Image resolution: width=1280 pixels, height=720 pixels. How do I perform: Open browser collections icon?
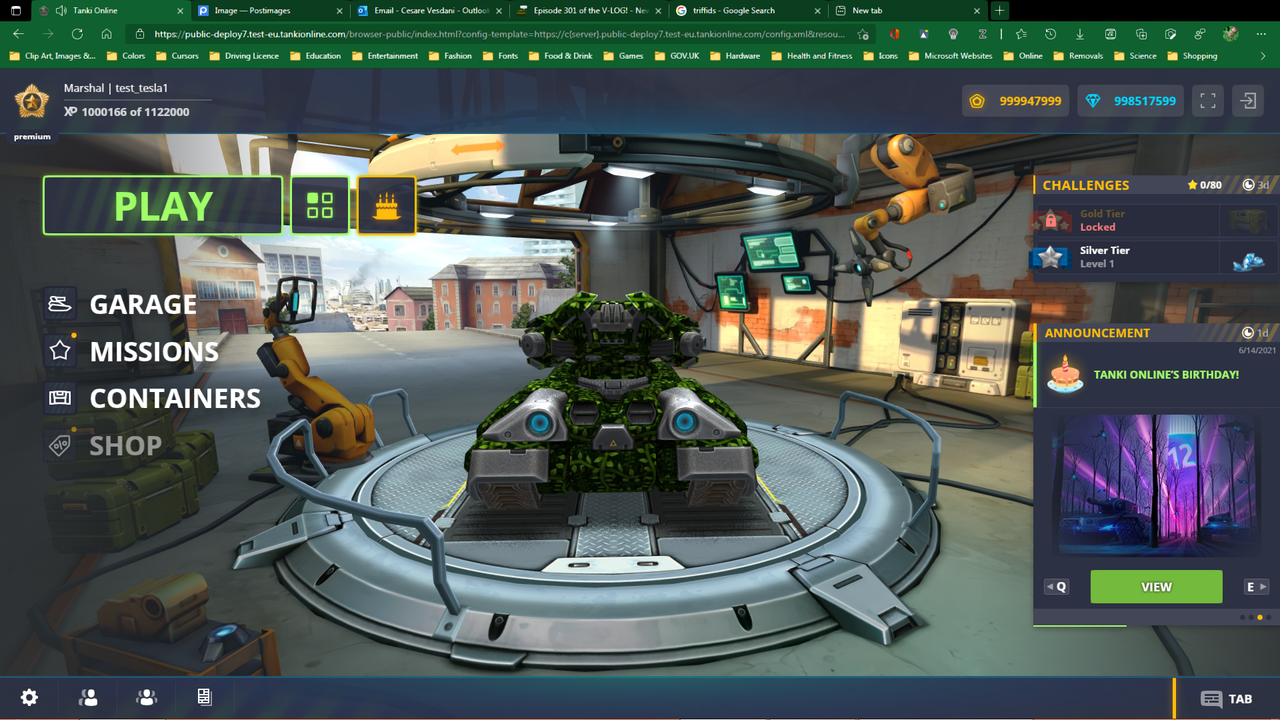click(x=1141, y=34)
